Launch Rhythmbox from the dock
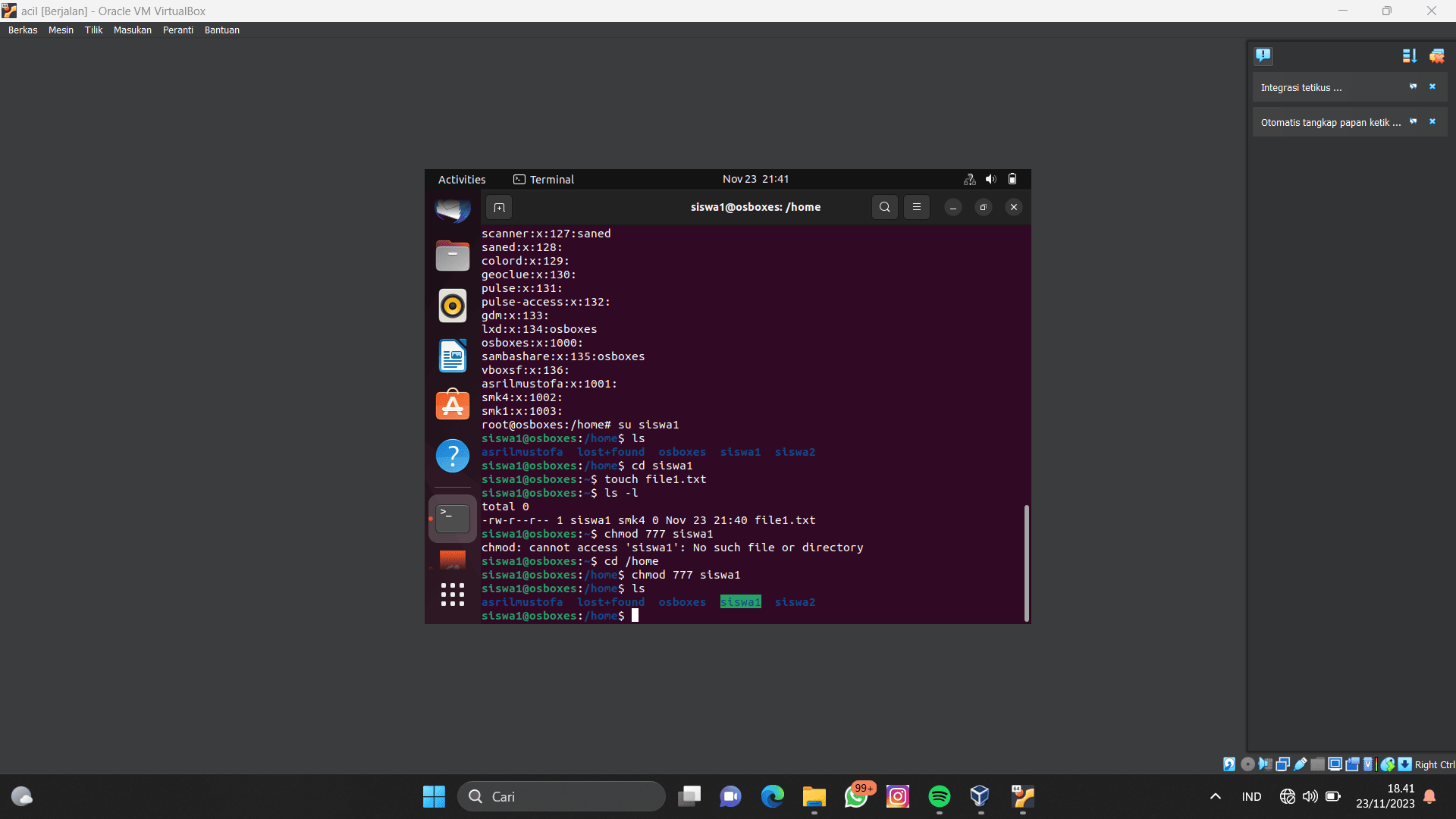This screenshot has width=1456, height=819. (x=453, y=306)
